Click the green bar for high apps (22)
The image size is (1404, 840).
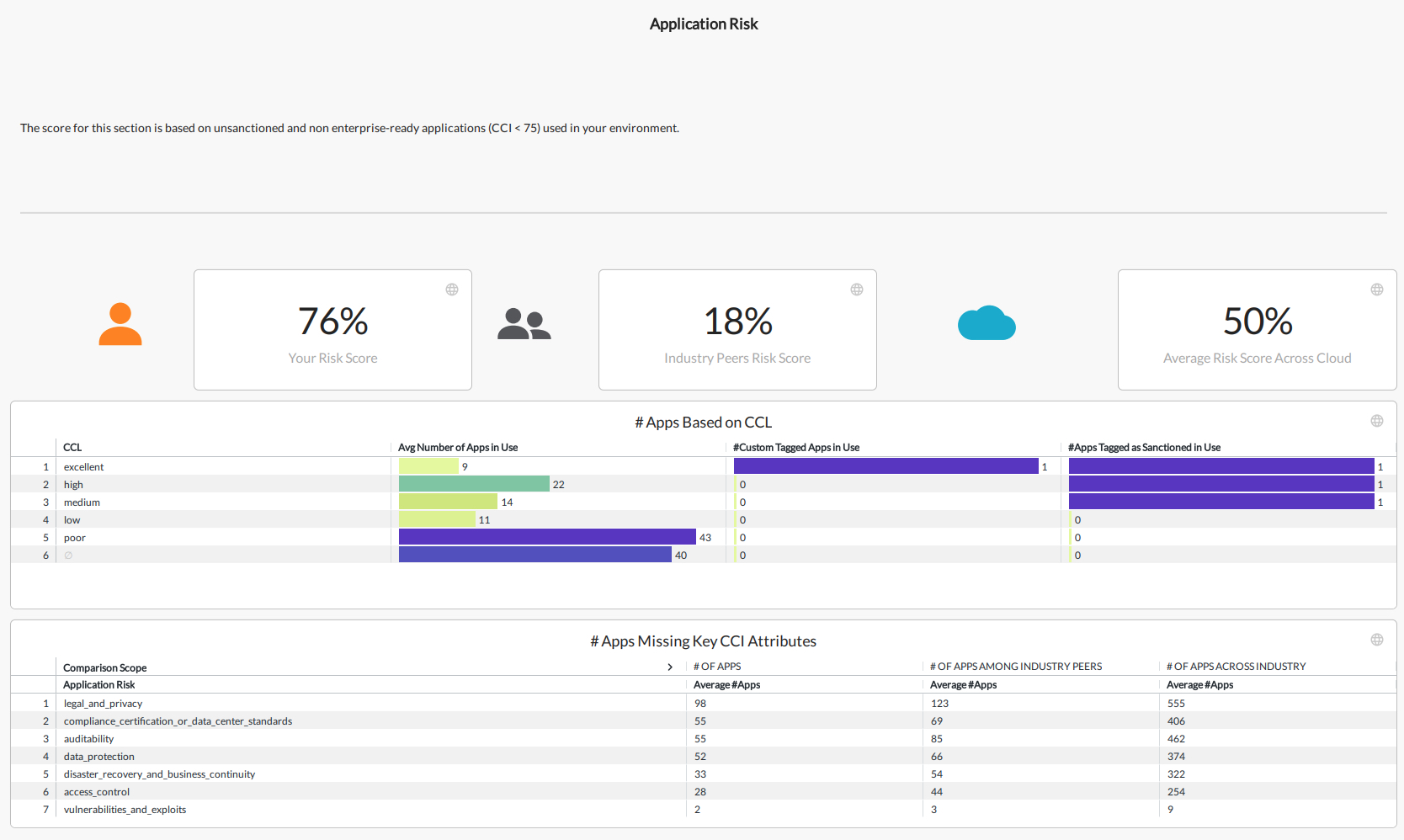pyautogui.click(x=474, y=484)
